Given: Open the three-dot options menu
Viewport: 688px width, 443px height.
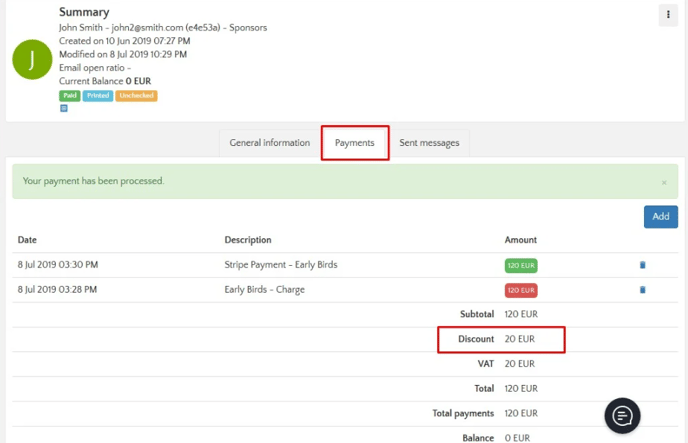Looking at the screenshot, I should tap(666, 15).
